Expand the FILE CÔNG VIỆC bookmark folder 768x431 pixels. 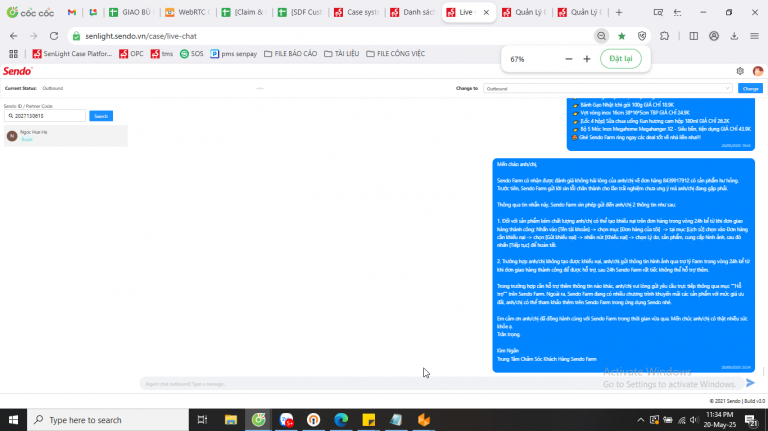click(395, 54)
